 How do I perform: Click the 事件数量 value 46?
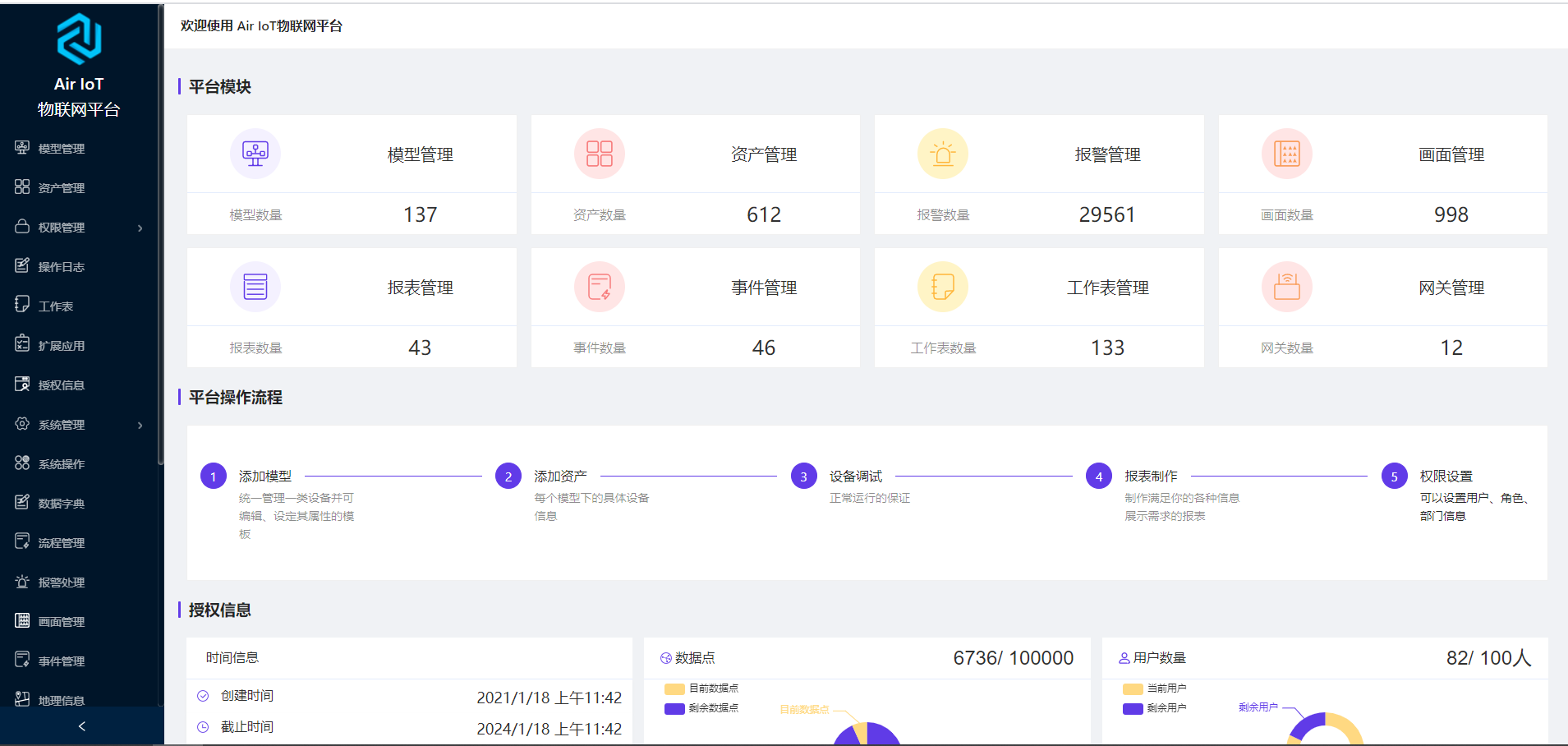764,348
